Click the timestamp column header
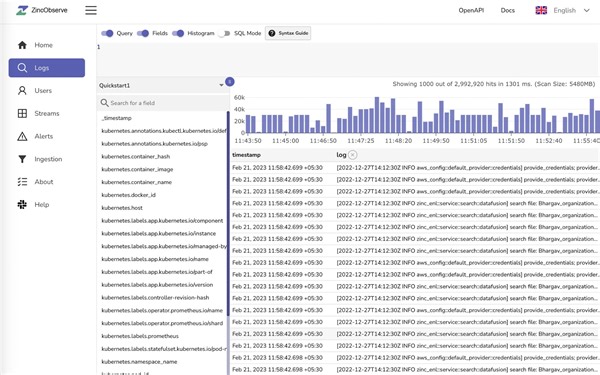Screen dimensions: 600x375 [x=246, y=155]
